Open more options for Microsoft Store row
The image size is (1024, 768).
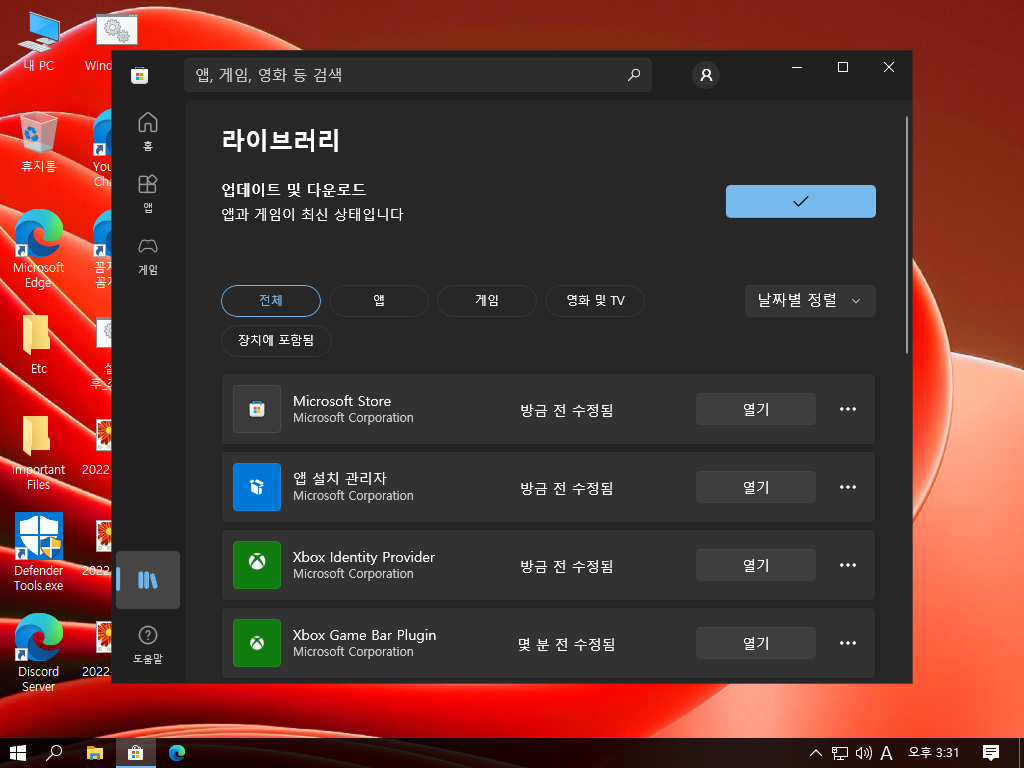point(848,409)
